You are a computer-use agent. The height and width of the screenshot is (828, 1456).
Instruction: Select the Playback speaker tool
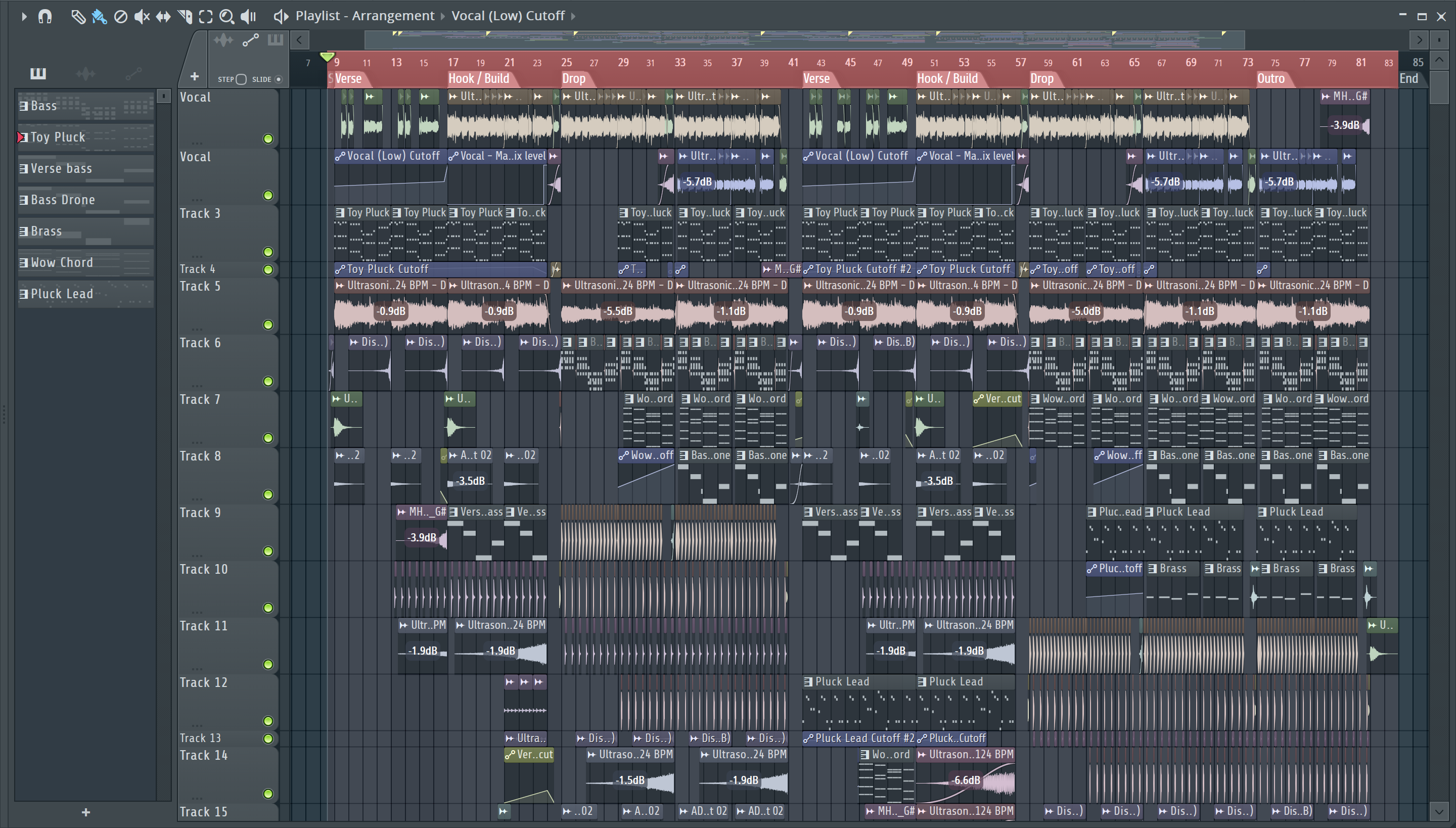[248, 17]
